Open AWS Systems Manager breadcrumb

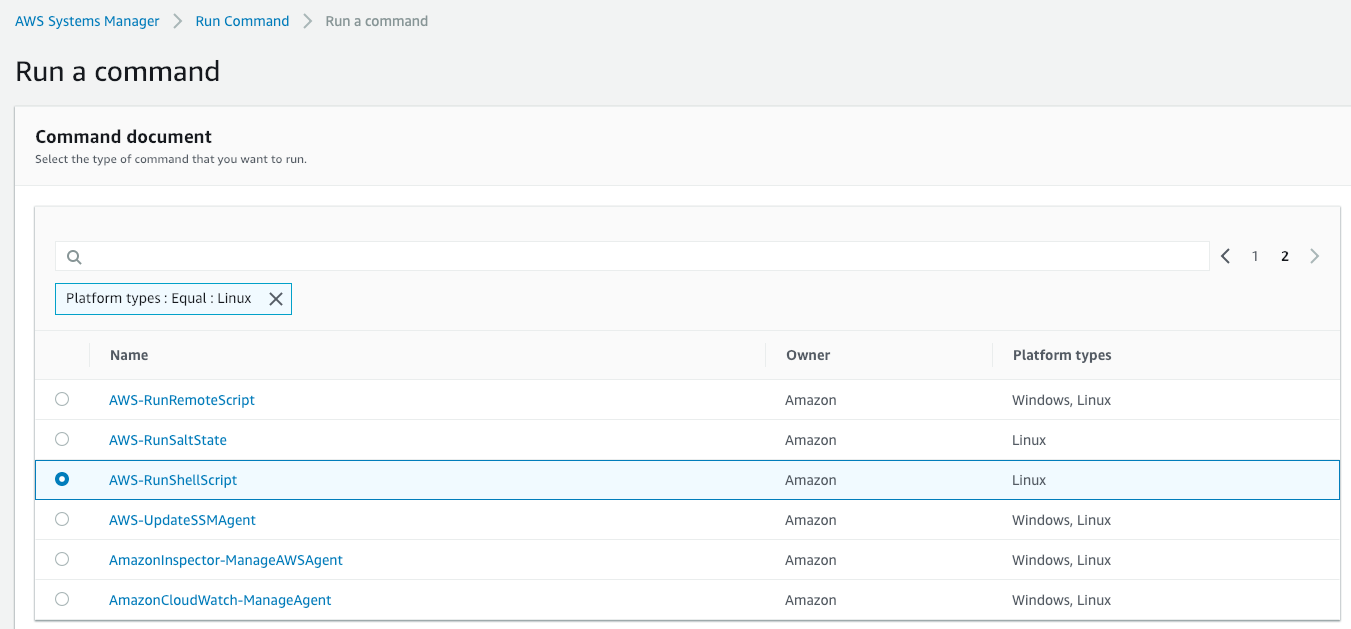[x=87, y=21]
